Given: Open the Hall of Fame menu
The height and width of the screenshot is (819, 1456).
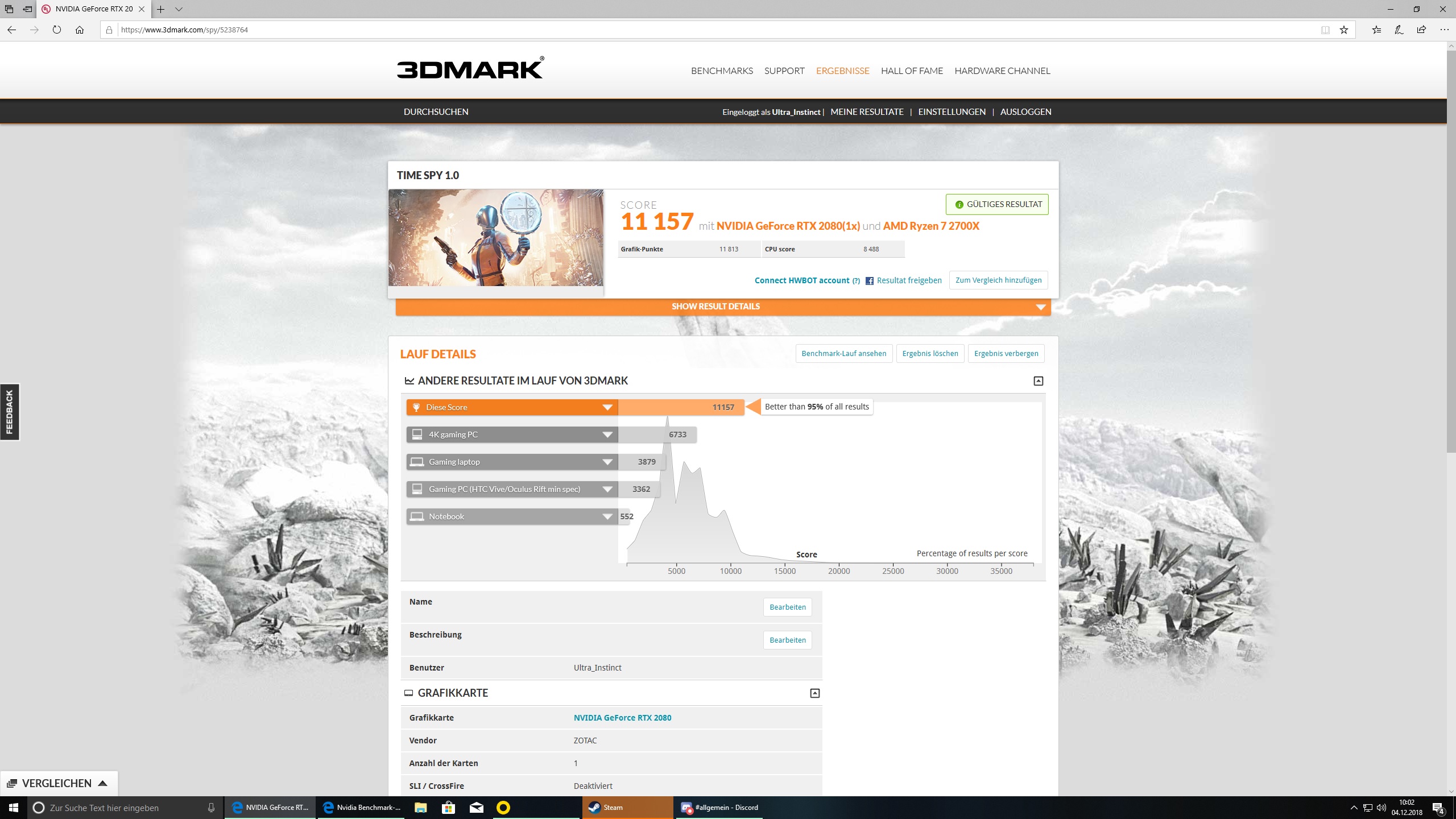Looking at the screenshot, I should coord(912,71).
